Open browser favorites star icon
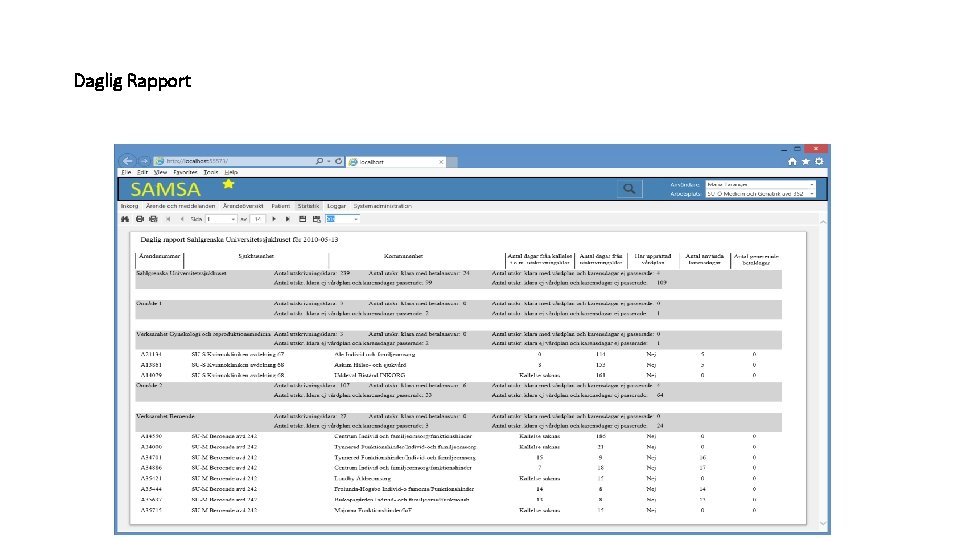This screenshot has width=960, height=540. [806, 162]
